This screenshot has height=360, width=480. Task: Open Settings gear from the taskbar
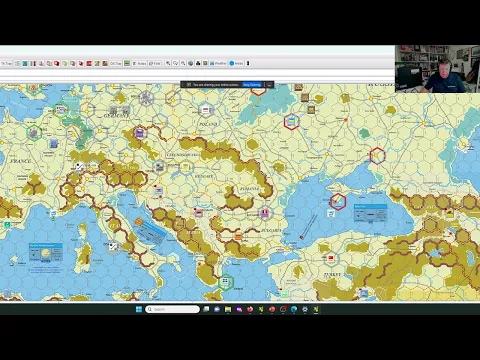tap(305, 309)
